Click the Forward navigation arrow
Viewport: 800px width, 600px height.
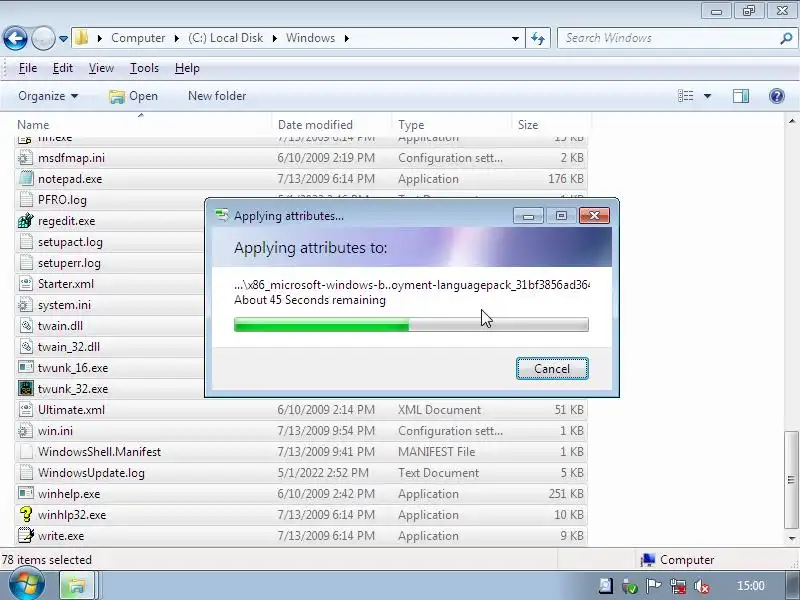pos(43,38)
